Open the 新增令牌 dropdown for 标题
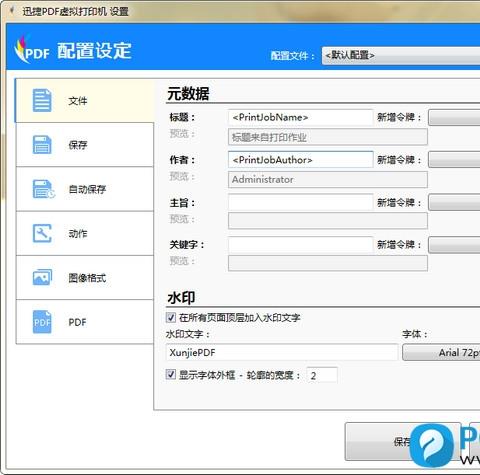The height and width of the screenshot is (475, 480). 454,117
